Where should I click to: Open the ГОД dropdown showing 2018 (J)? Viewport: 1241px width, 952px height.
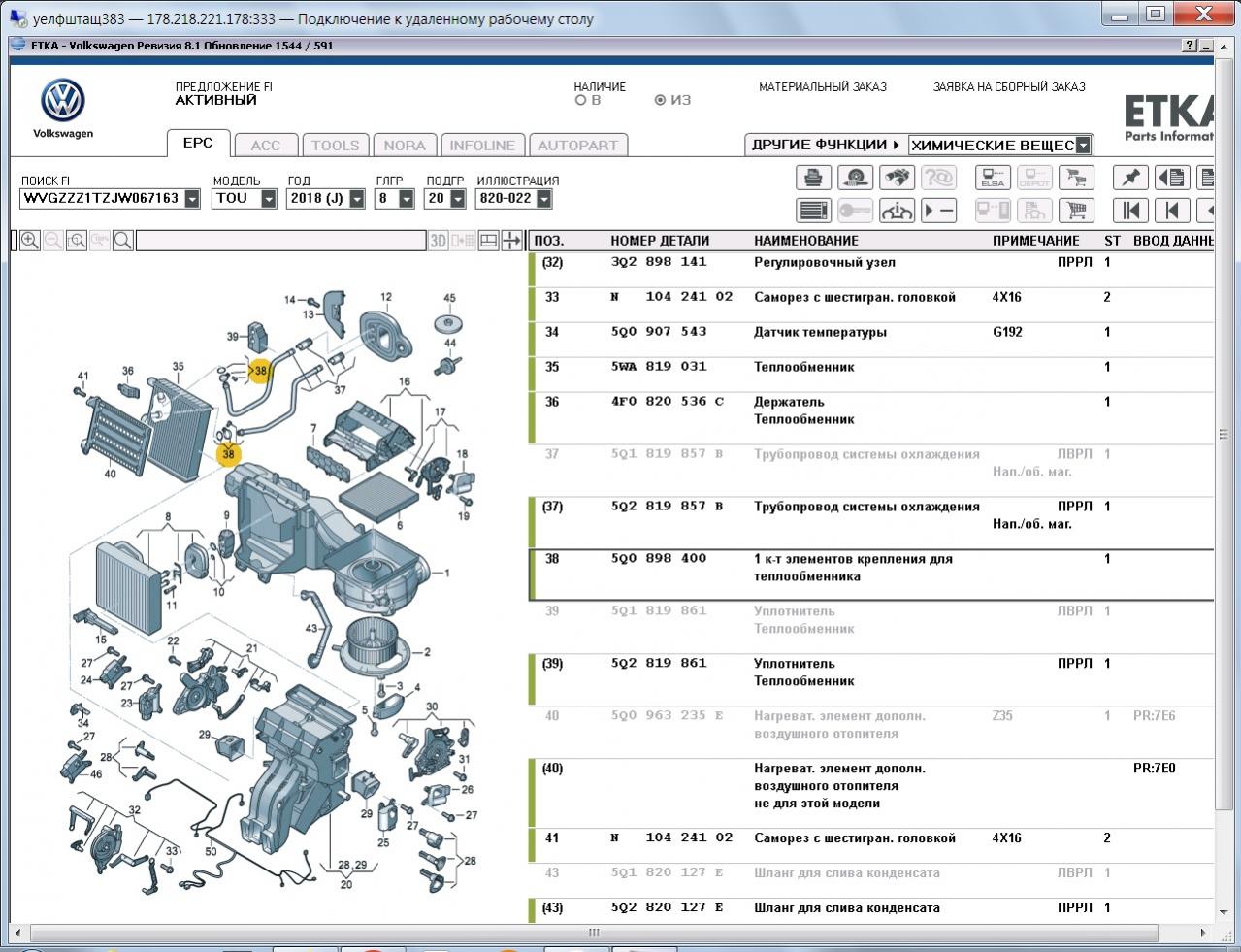coord(357,199)
